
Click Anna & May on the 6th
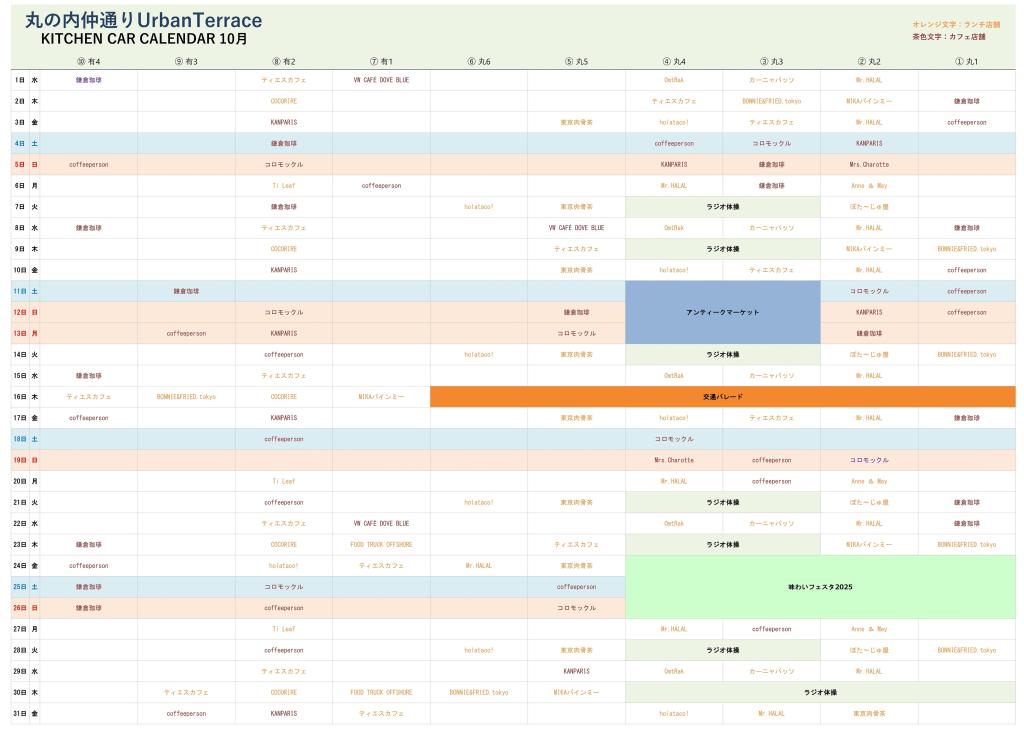(869, 185)
